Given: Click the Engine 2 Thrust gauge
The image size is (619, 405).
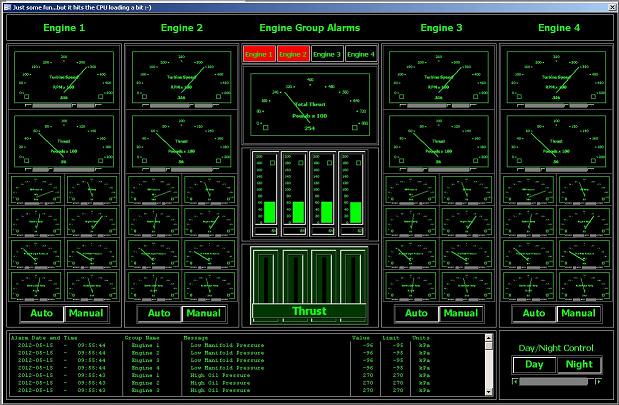Looking at the screenshot, I should coord(181,139).
